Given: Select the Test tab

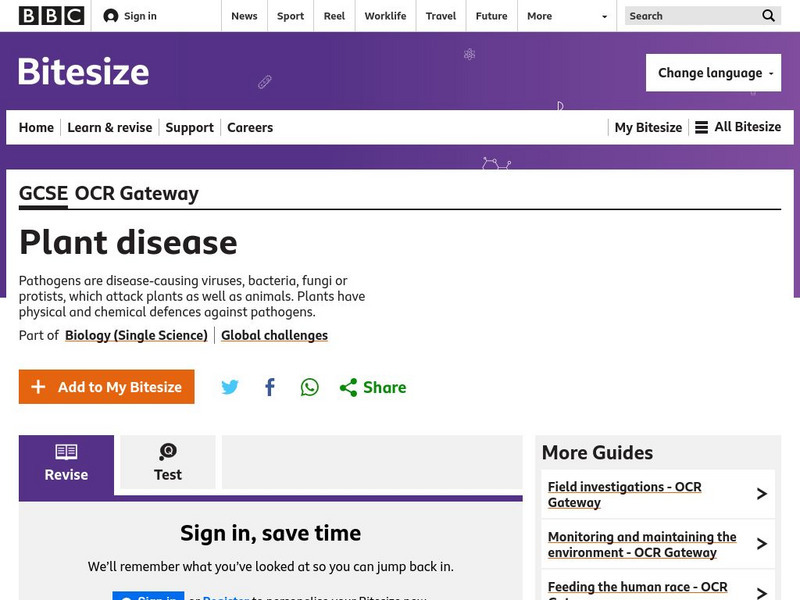Looking at the screenshot, I should (x=168, y=462).
